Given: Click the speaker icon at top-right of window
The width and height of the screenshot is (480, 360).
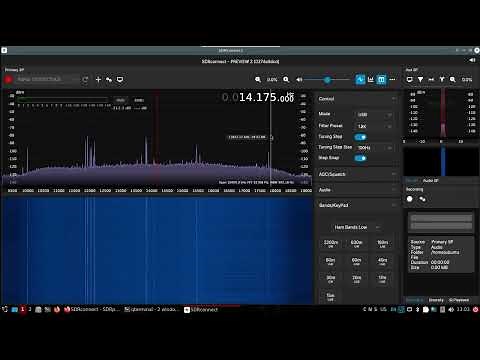Looking at the screenshot, I should click(x=472, y=60).
